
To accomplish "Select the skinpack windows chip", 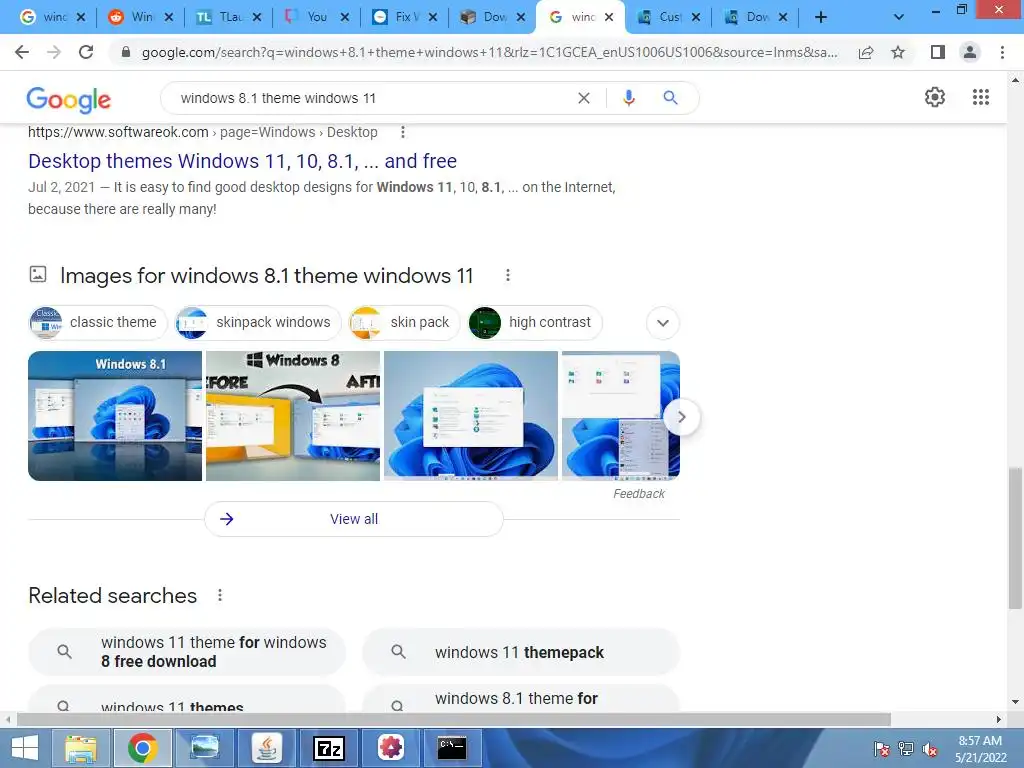I will [x=258, y=323].
